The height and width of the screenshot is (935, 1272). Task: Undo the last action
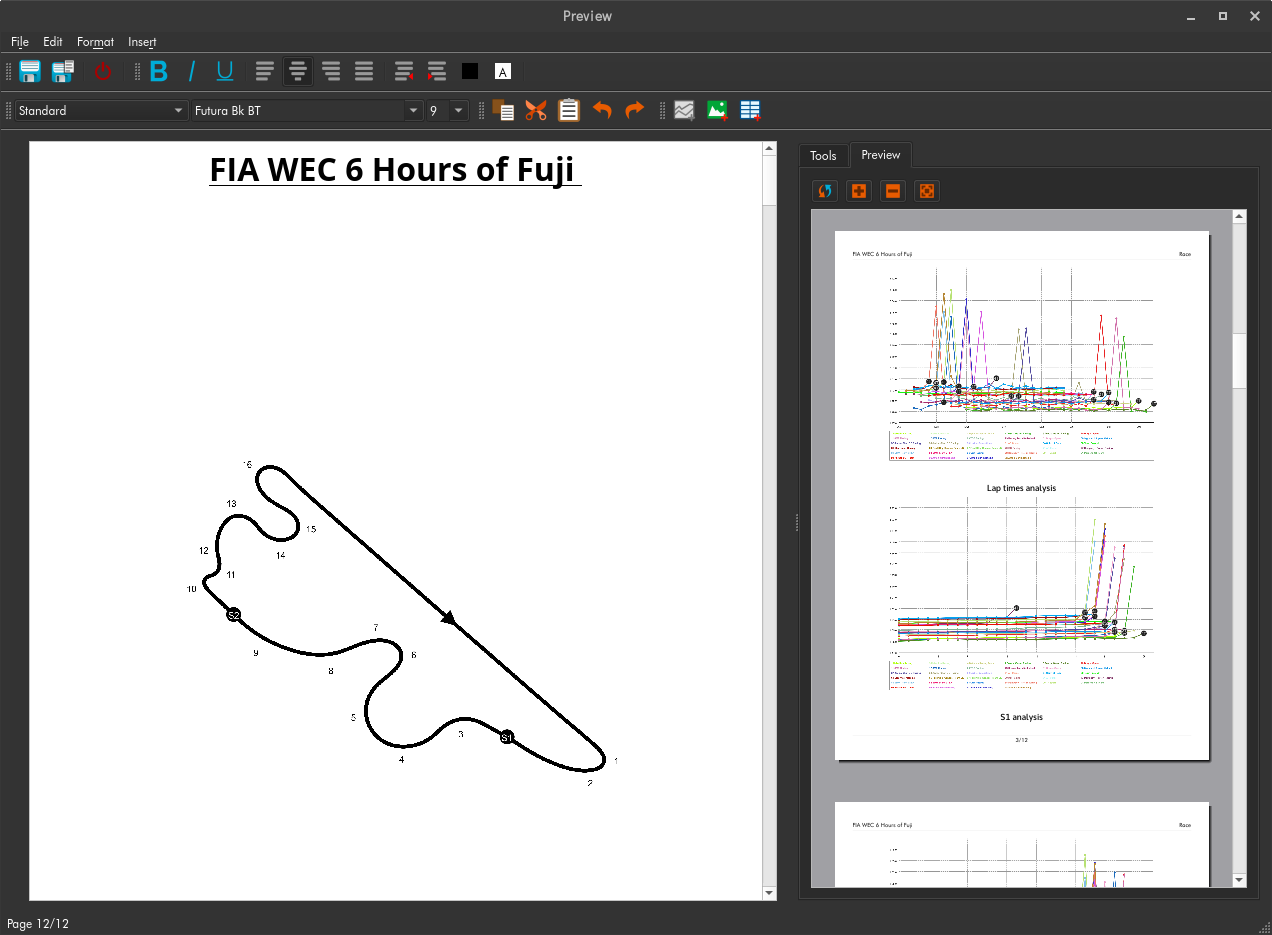click(x=602, y=110)
